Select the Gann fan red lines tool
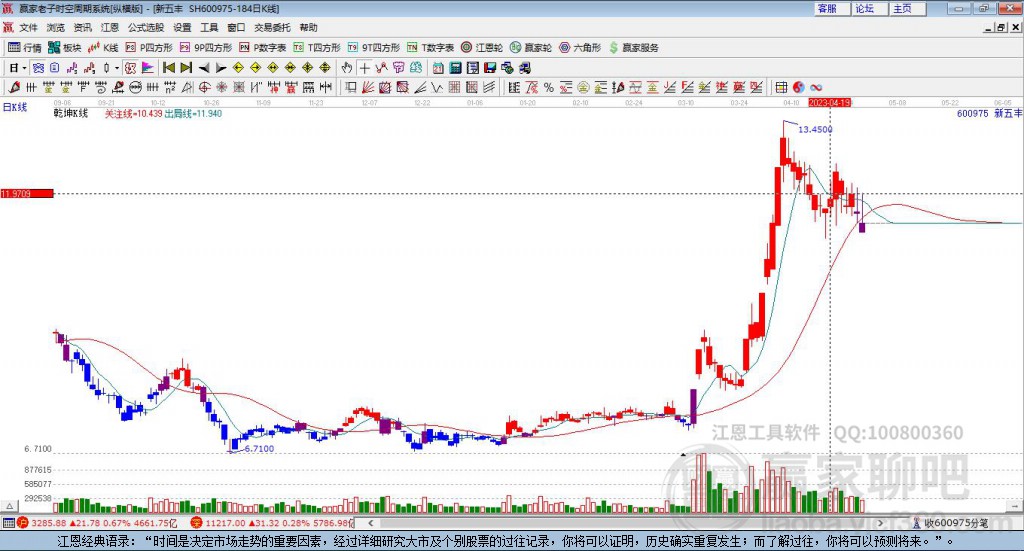Image resolution: width=1024 pixels, height=551 pixels. click(x=368, y=87)
